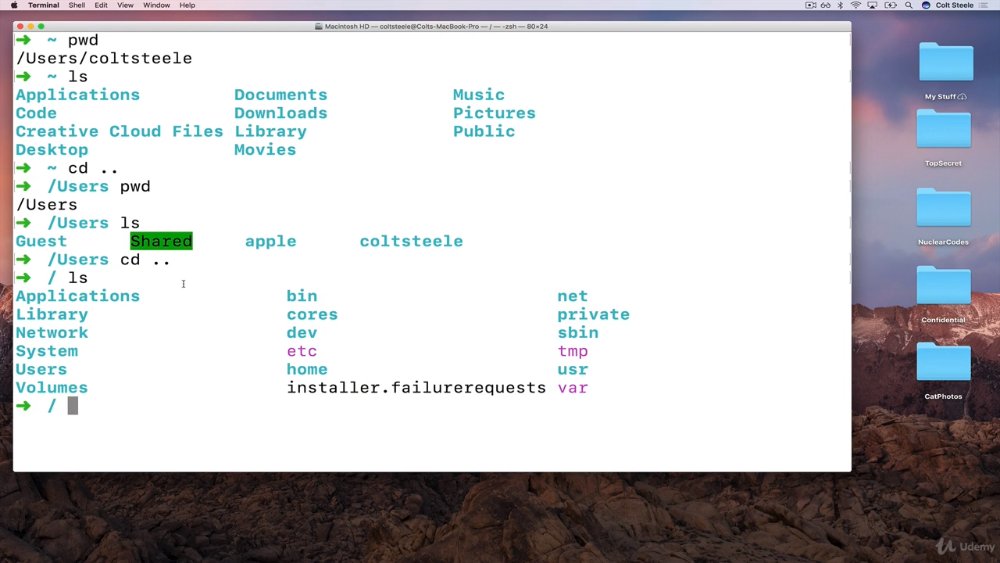The width and height of the screenshot is (1000, 563).
Task: Click the 'bin' entry in root listing
Action: click(x=302, y=296)
